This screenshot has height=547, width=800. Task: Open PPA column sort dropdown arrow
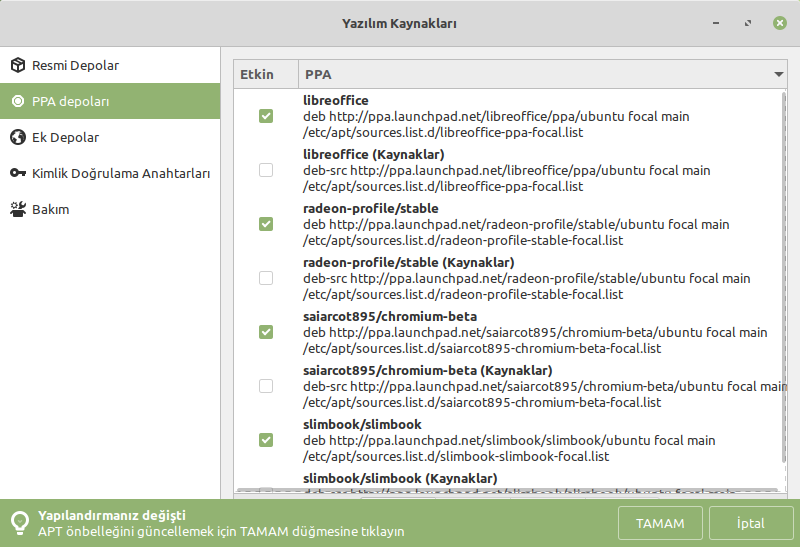pos(778,74)
